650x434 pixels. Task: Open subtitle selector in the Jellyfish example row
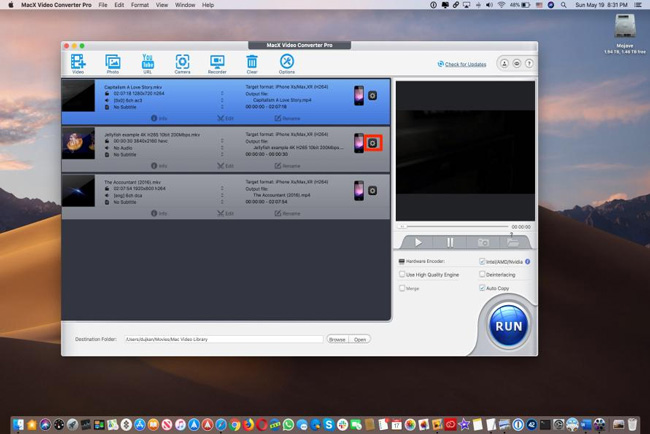click(x=222, y=154)
